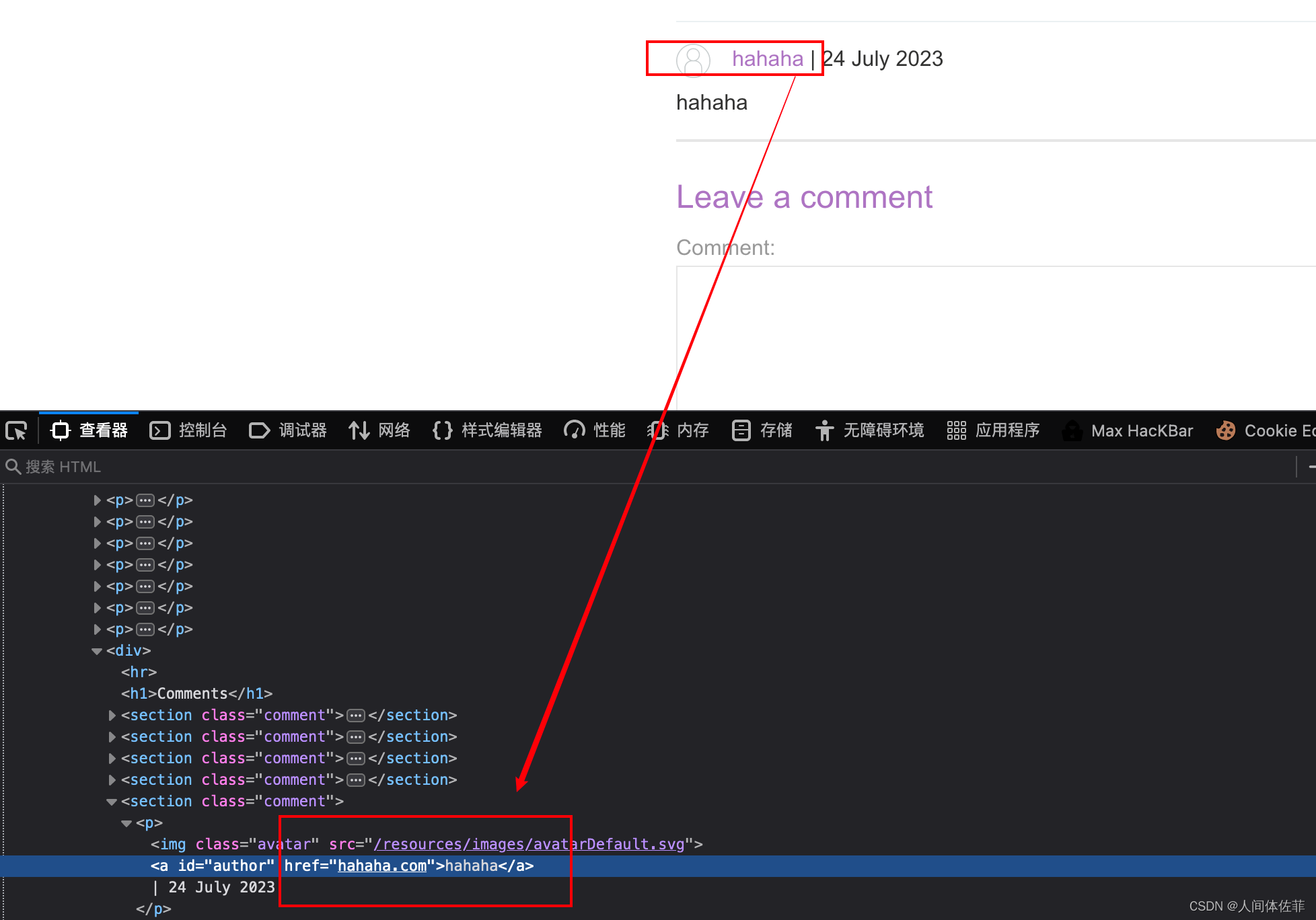Collapse the div node in DOM tree
Image resolution: width=1316 pixels, height=920 pixels.
pyautogui.click(x=97, y=651)
